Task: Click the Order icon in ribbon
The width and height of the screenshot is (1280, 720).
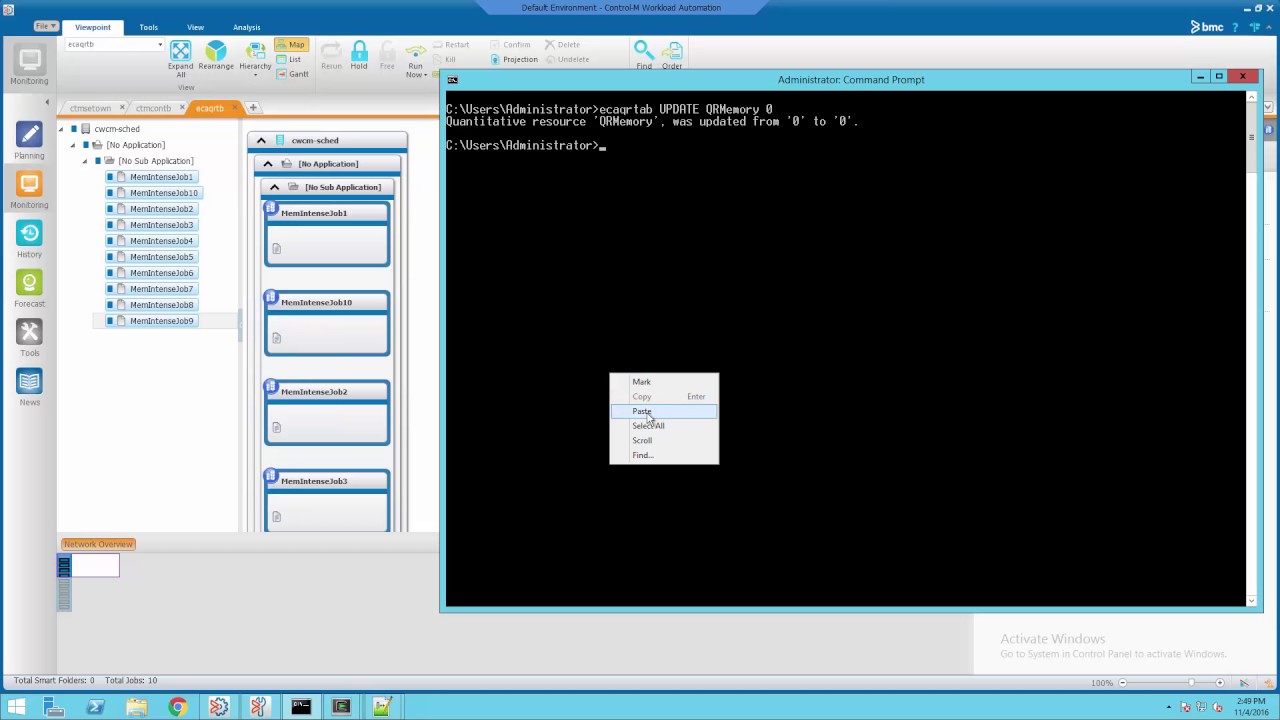Action: tap(672, 51)
